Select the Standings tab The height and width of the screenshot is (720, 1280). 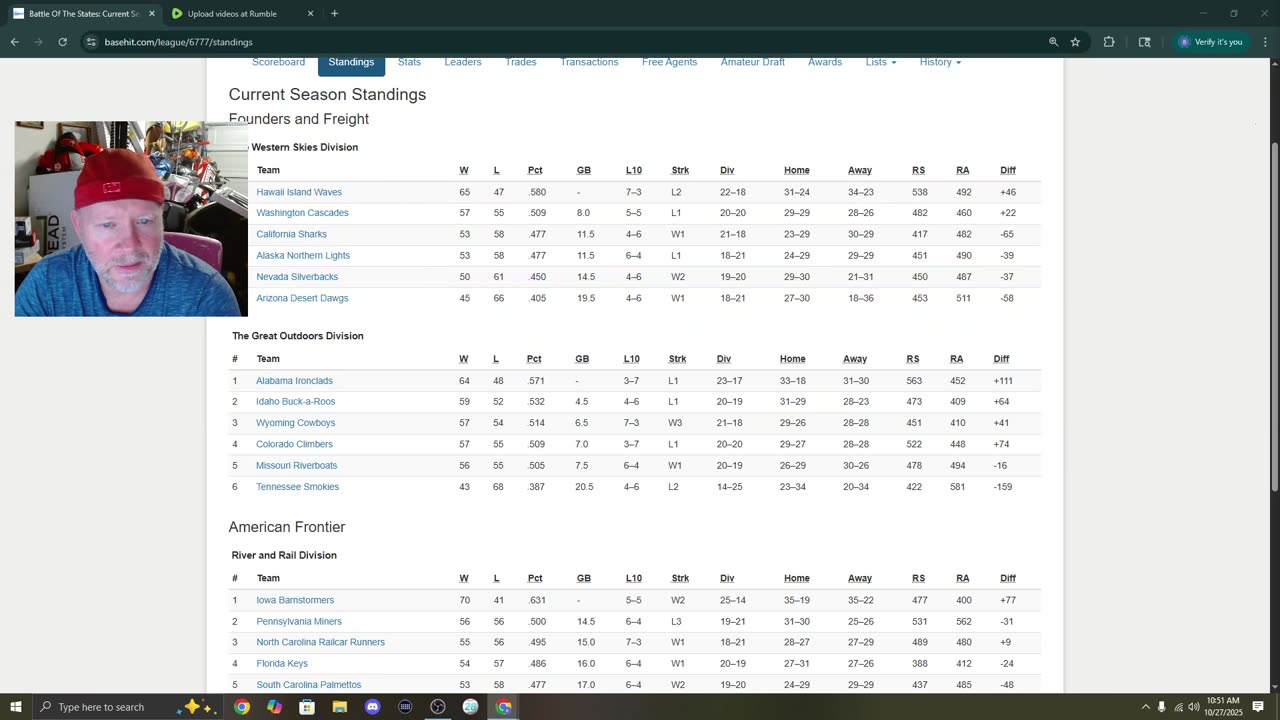coord(351,62)
